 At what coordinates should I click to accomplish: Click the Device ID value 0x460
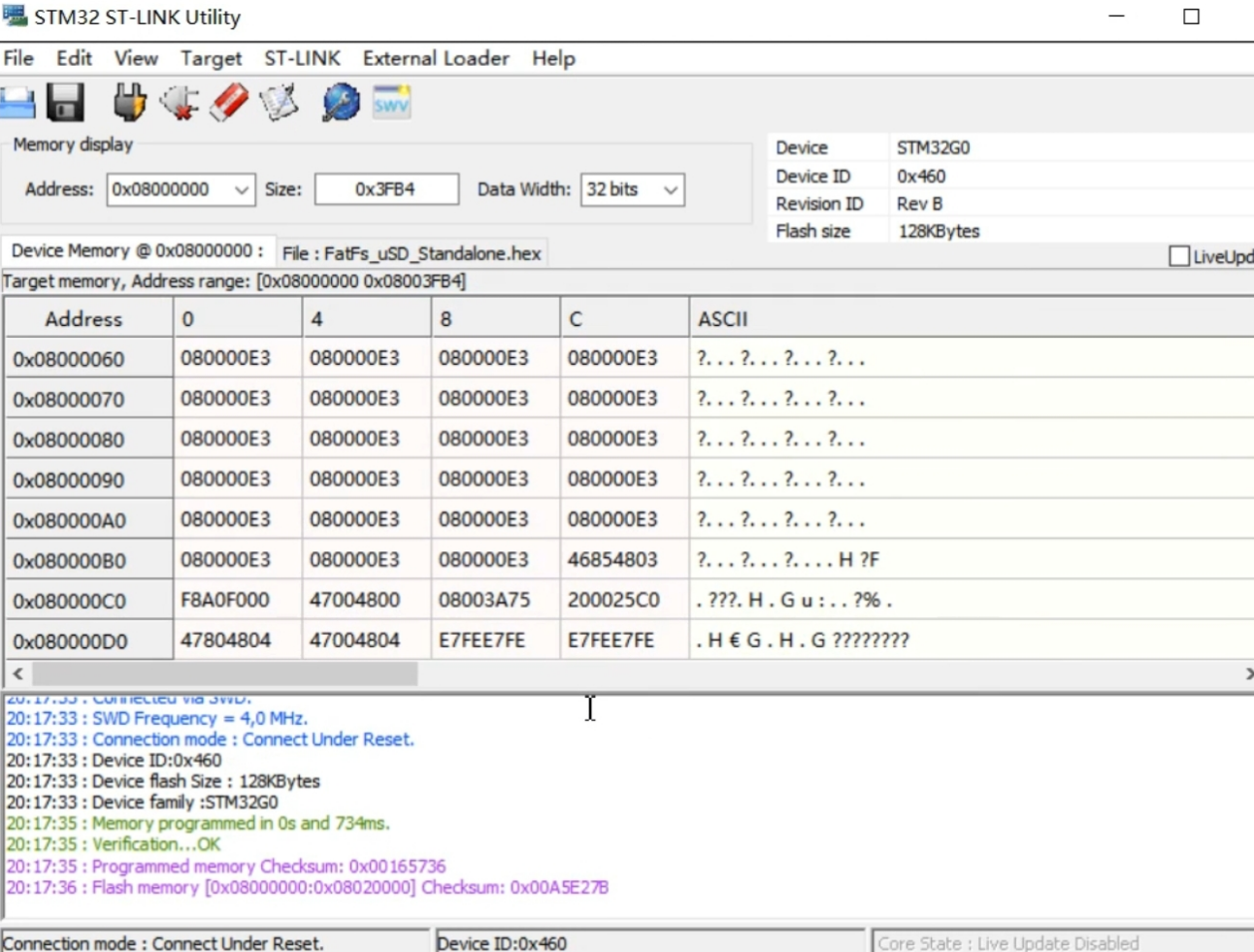(x=921, y=177)
